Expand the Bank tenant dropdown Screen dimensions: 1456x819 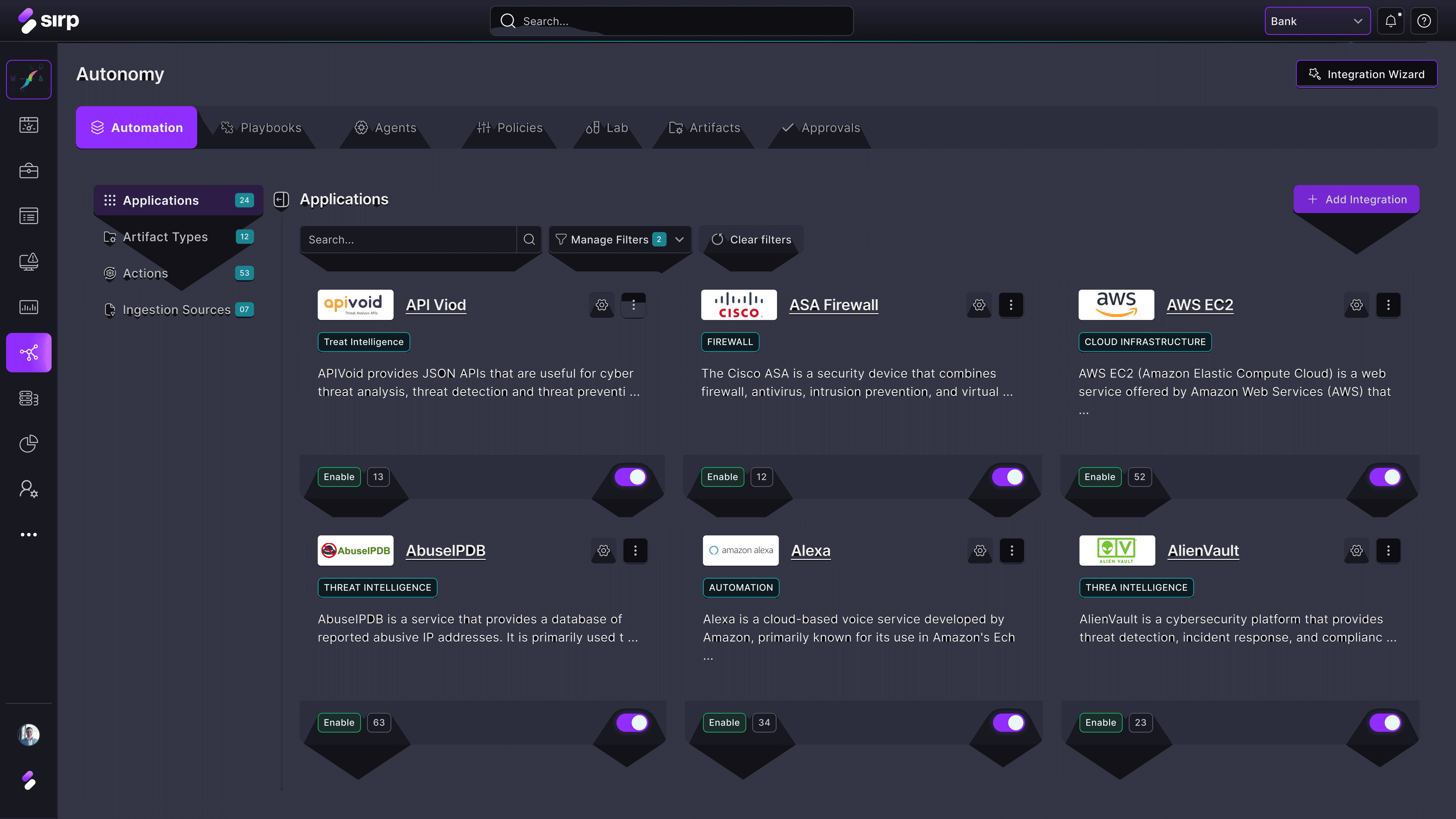point(1317,21)
